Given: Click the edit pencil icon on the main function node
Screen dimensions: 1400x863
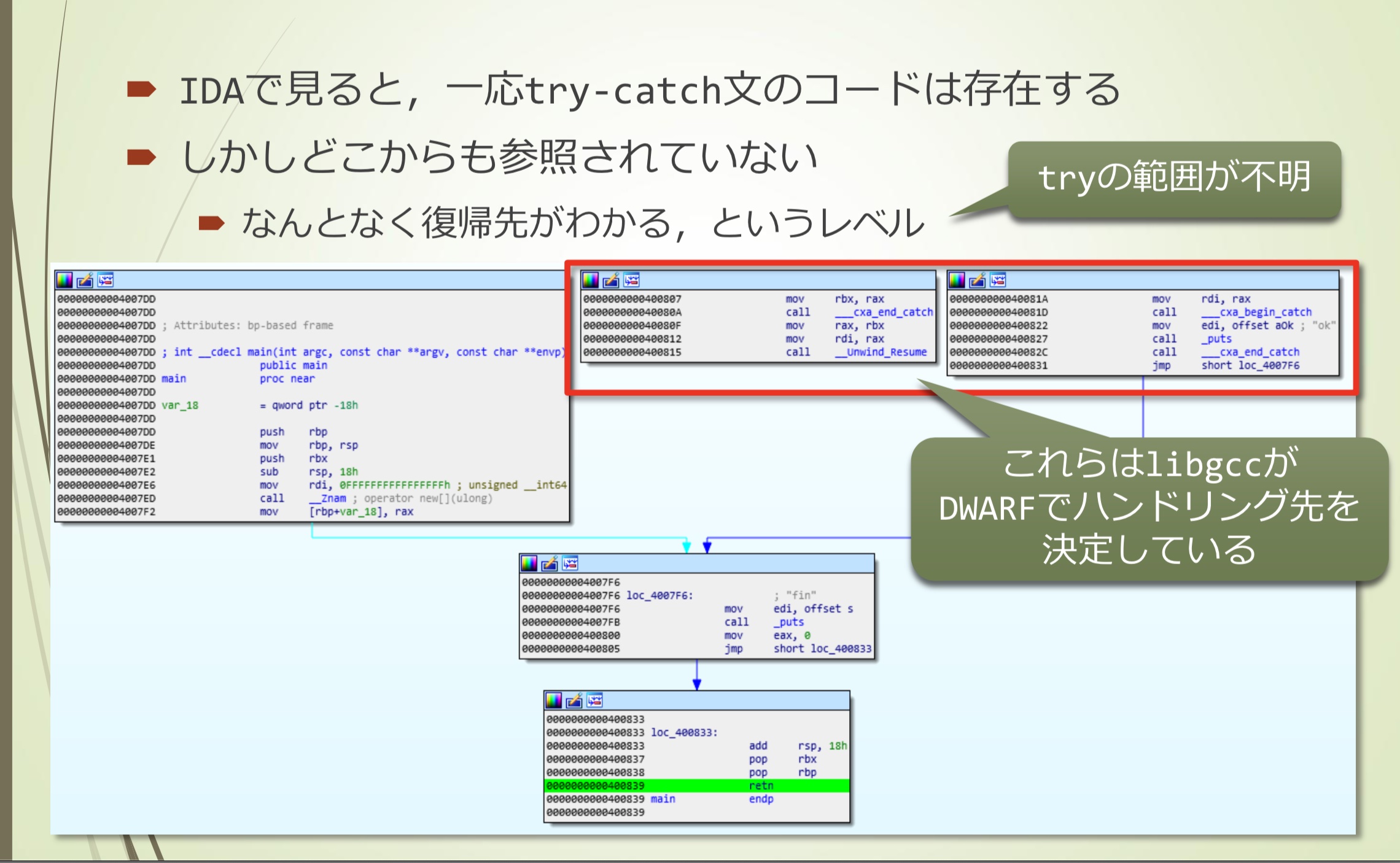Looking at the screenshot, I should point(85,281).
